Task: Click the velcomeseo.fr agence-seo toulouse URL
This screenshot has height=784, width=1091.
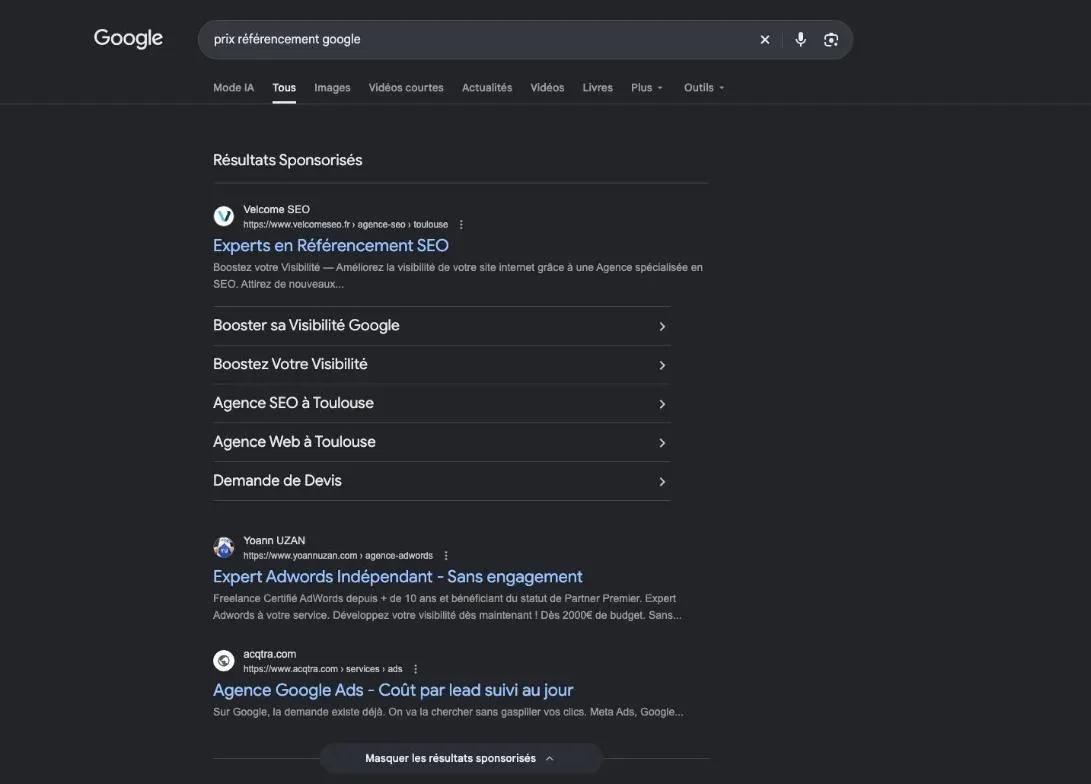Action: 345,225
